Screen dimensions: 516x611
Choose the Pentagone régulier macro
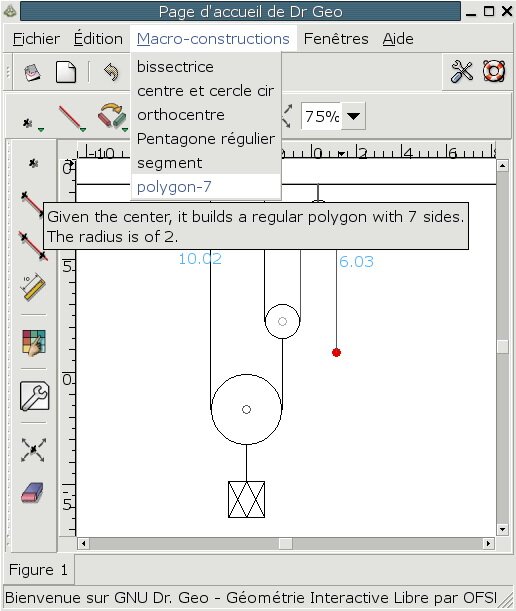[206, 139]
